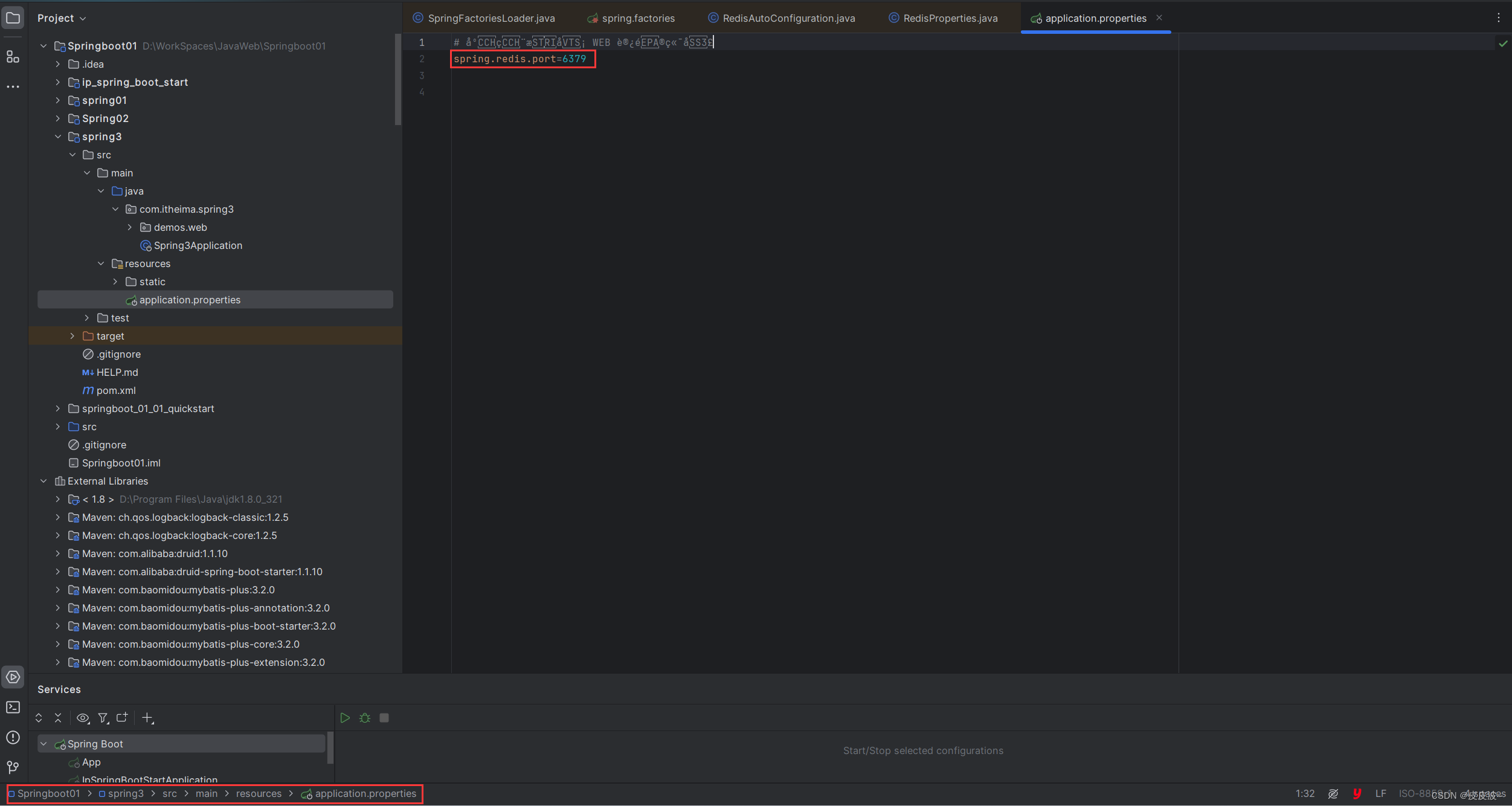
Task: Collapse all services in Services toolbar
Action: pos(58,718)
